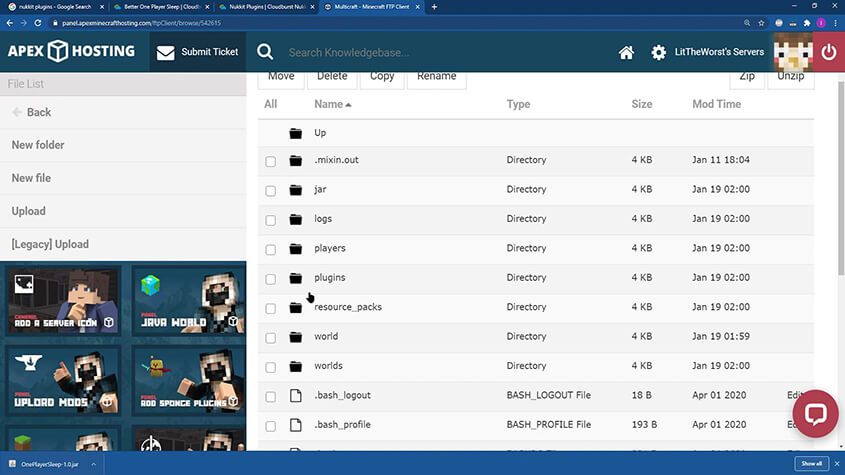Open the Upload Mods tutorial thumbnail
Viewport: 845px width, 475px height.
point(64,381)
